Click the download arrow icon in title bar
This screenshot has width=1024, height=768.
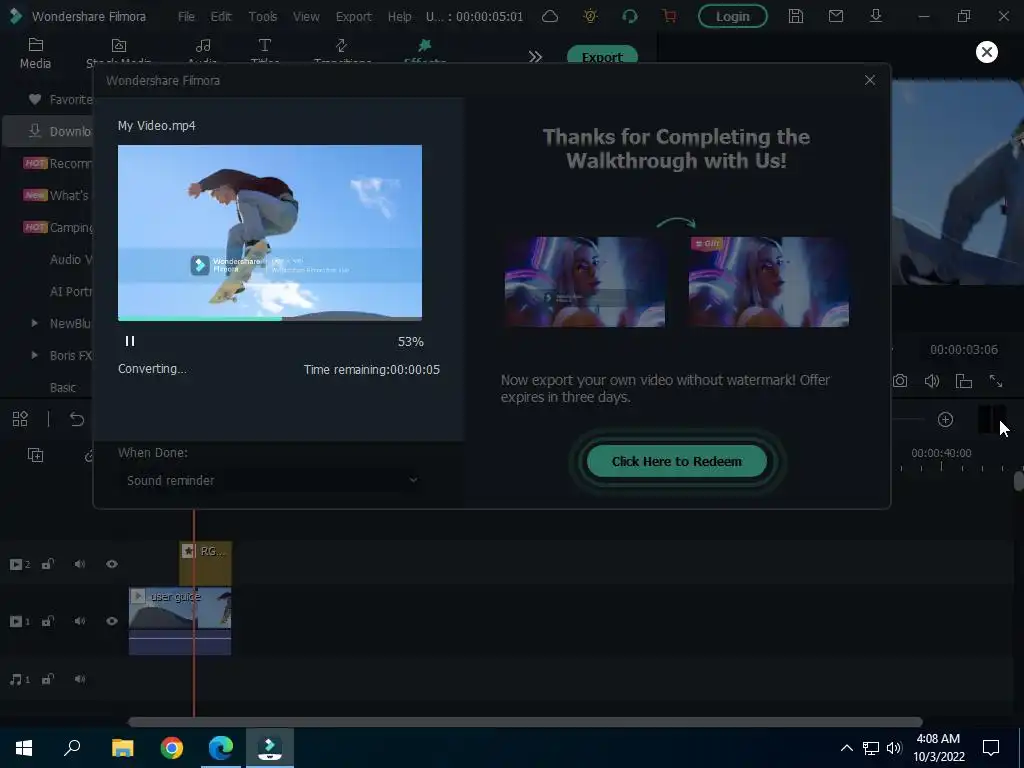click(876, 16)
